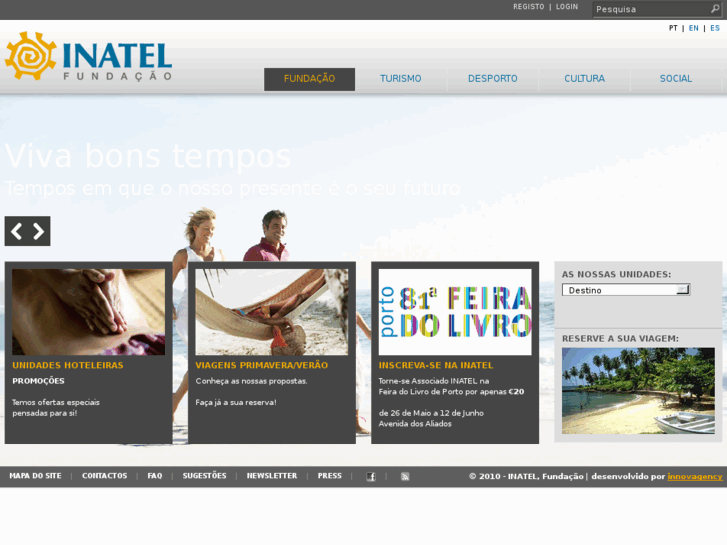Screen dimensions: 727x545
Task: Click Inscreva-se na INATEL heading
Action: point(436,365)
